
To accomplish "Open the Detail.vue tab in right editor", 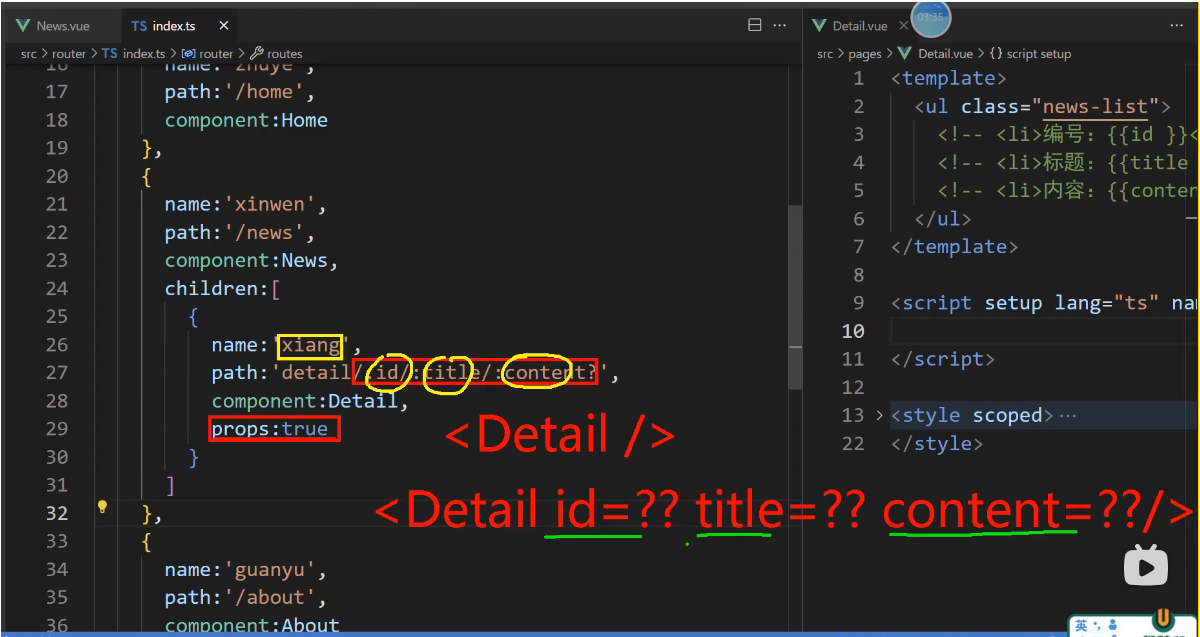I will tap(859, 26).
